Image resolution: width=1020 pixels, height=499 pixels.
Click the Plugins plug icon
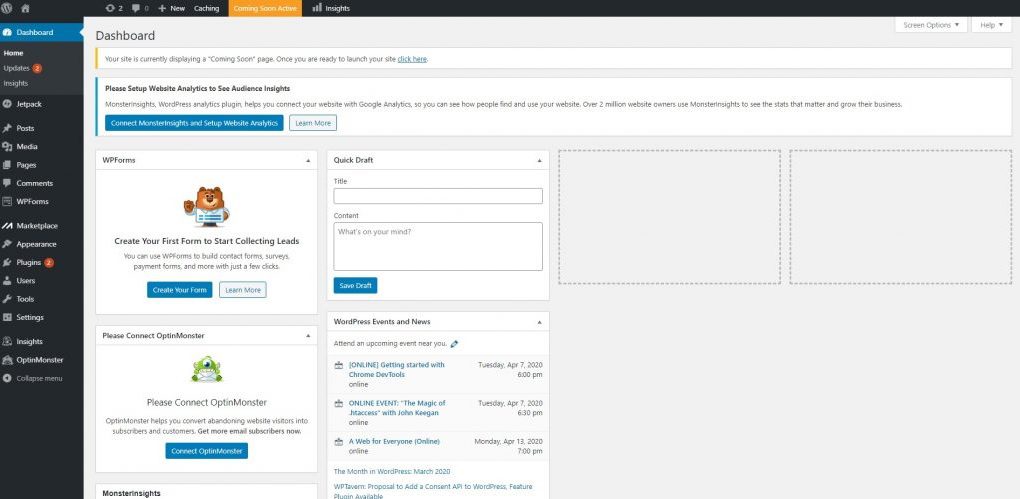click(x=7, y=262)
